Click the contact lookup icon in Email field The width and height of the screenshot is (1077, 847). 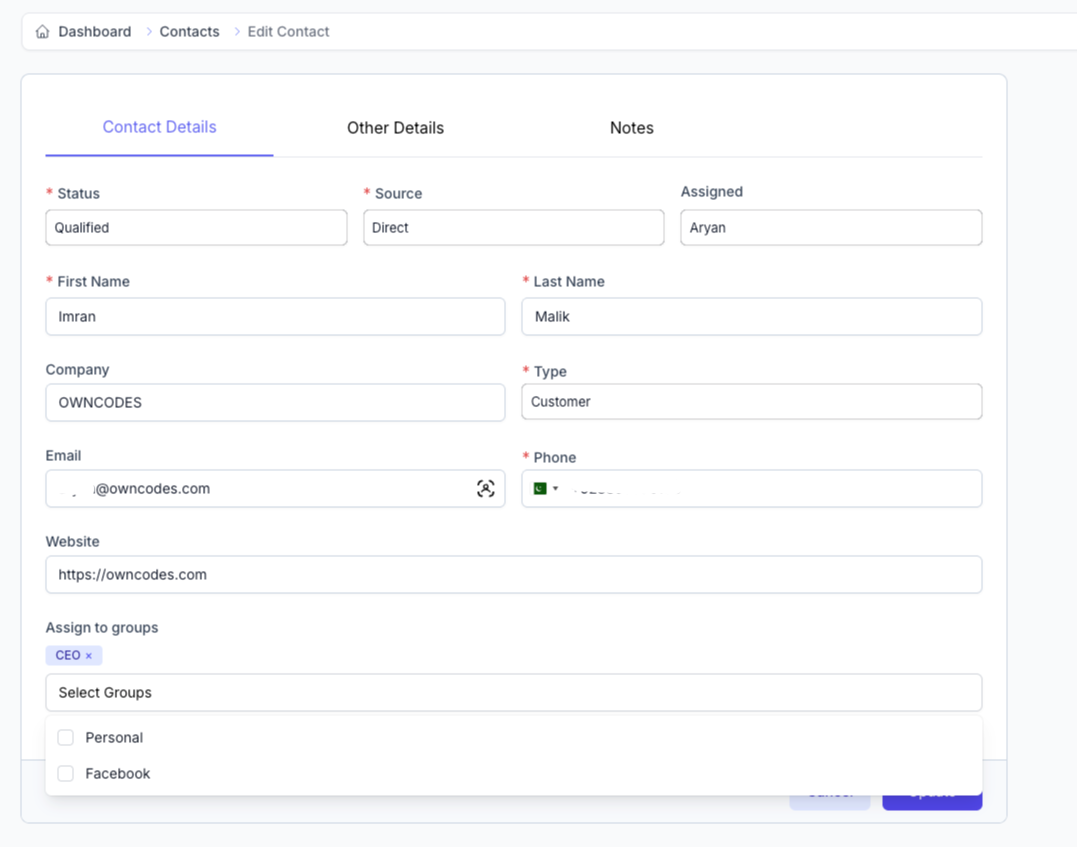pos(486,488)
